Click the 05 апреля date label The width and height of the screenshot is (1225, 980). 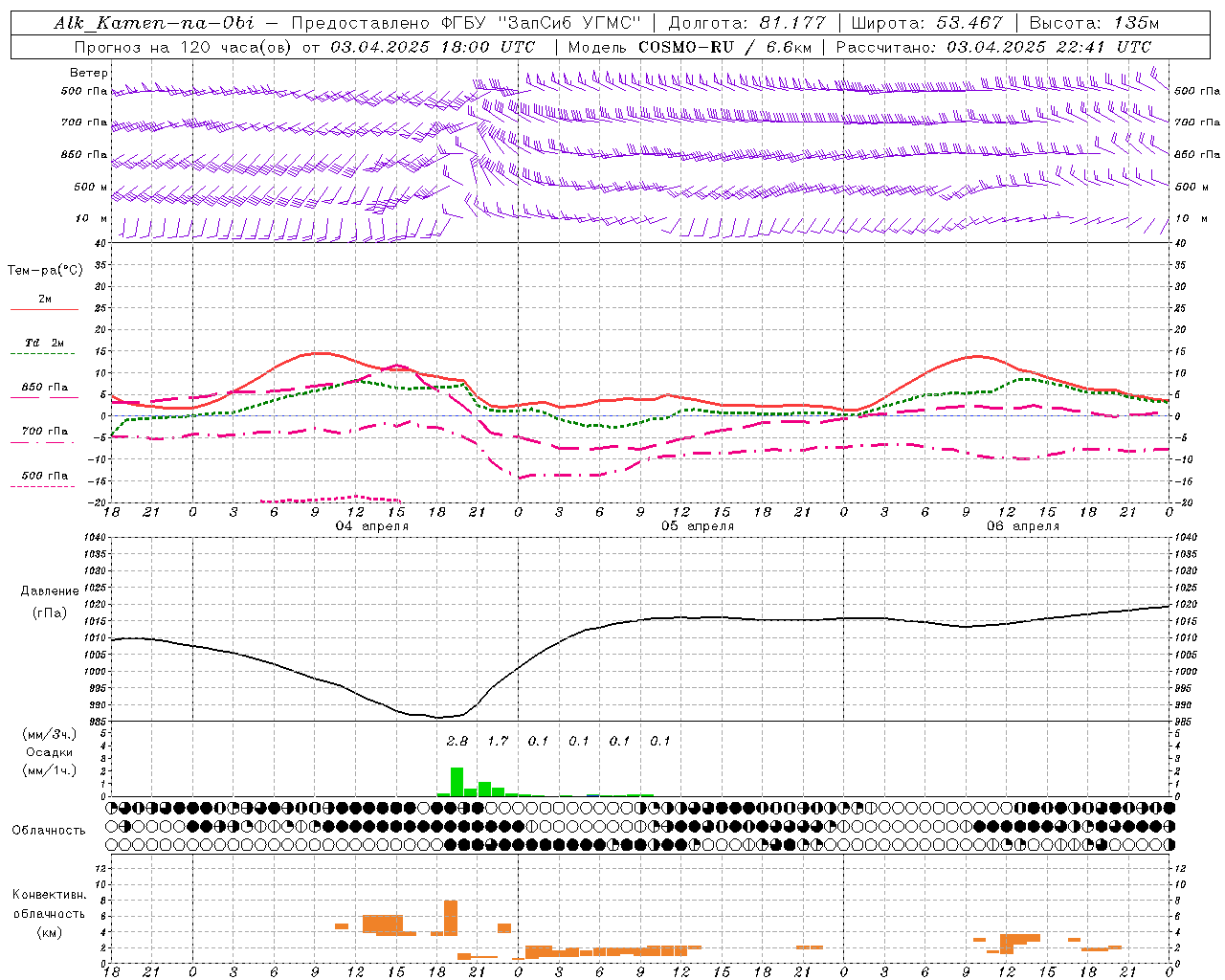click(x=698, y=526)
